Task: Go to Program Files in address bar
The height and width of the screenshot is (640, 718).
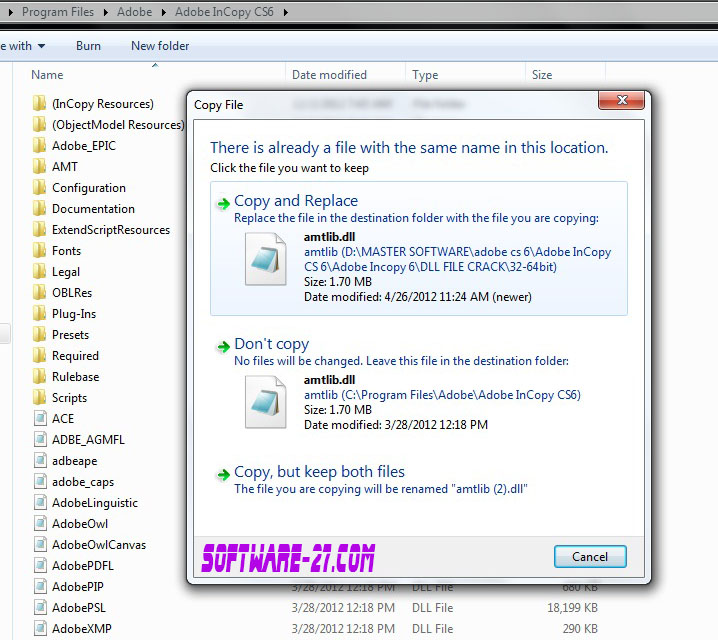Action: click(58, 12)
